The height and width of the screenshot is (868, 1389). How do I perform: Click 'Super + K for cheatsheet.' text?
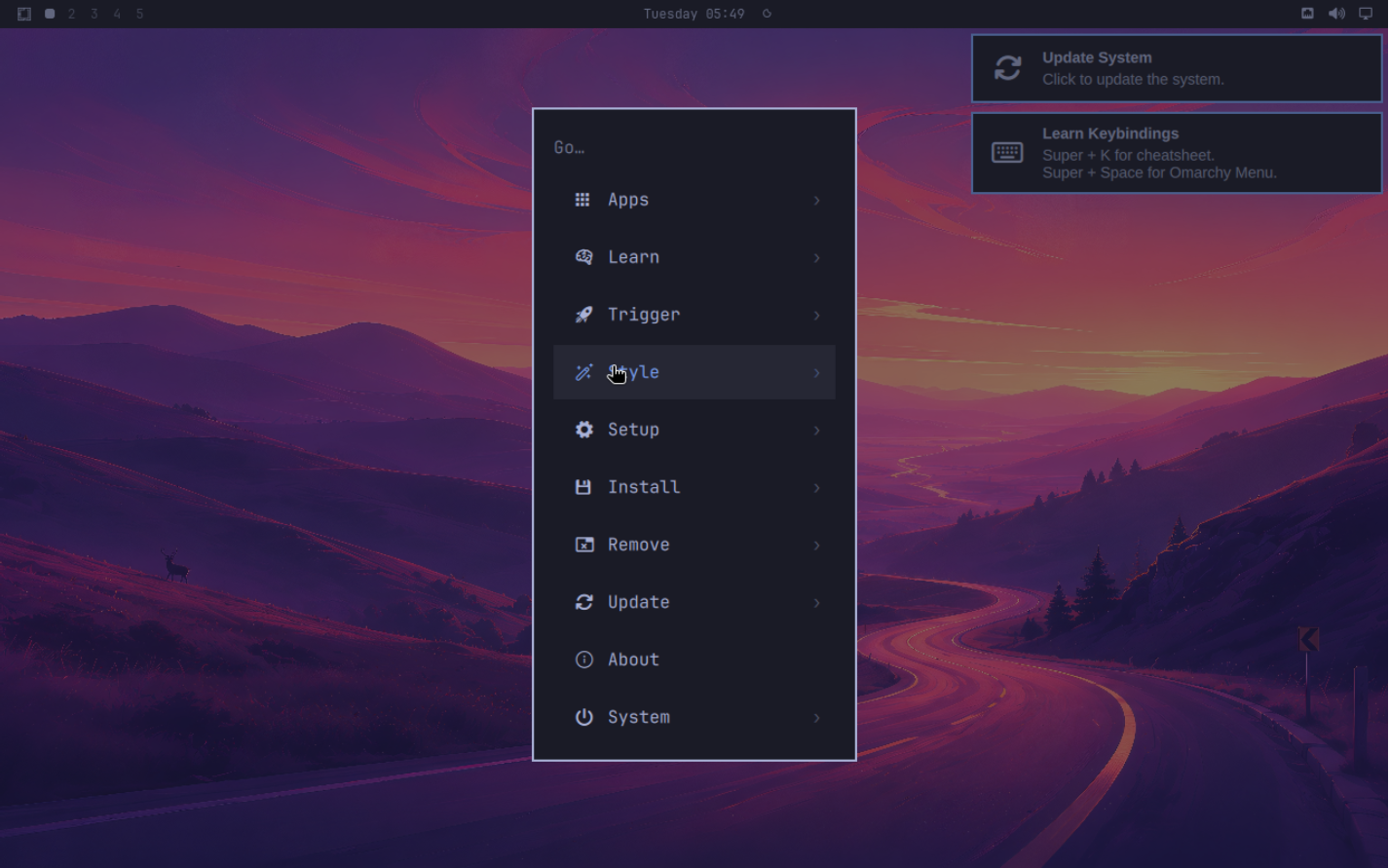(1128, 155)
